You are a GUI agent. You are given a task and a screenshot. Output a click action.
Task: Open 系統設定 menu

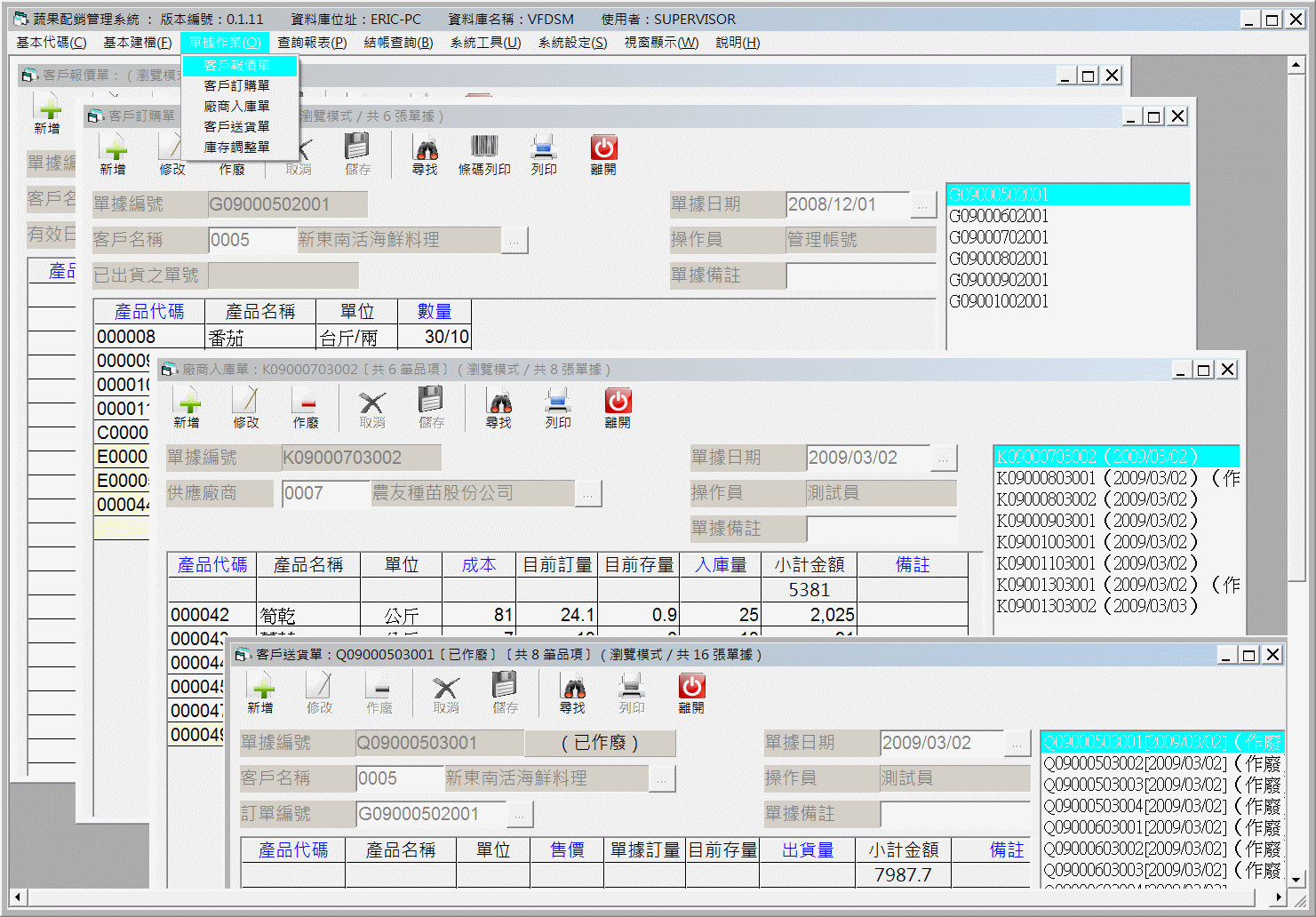(572, 43)
